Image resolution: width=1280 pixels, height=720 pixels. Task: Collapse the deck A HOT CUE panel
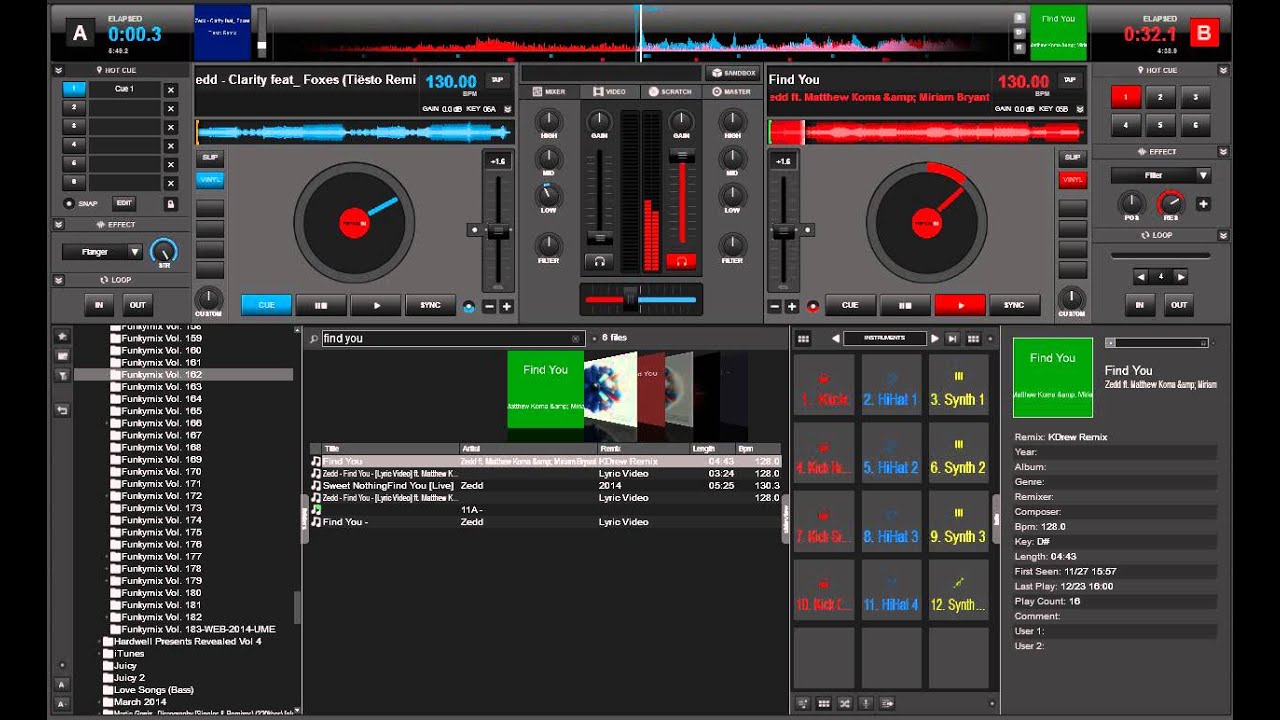(58, 71)
